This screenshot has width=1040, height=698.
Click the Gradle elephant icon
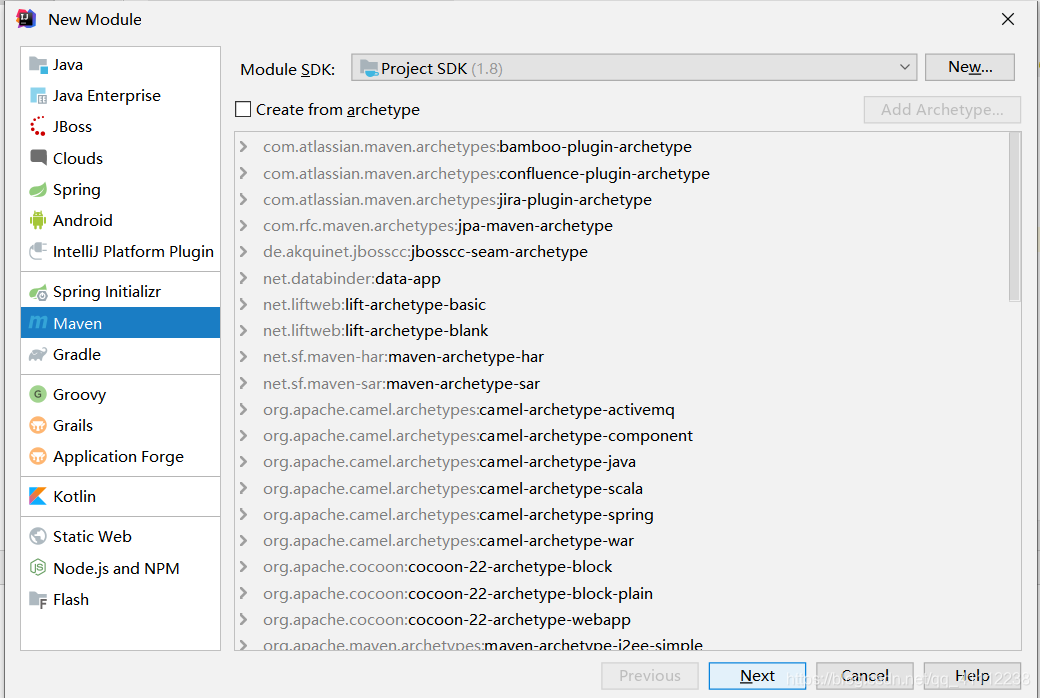pos(38,354)
